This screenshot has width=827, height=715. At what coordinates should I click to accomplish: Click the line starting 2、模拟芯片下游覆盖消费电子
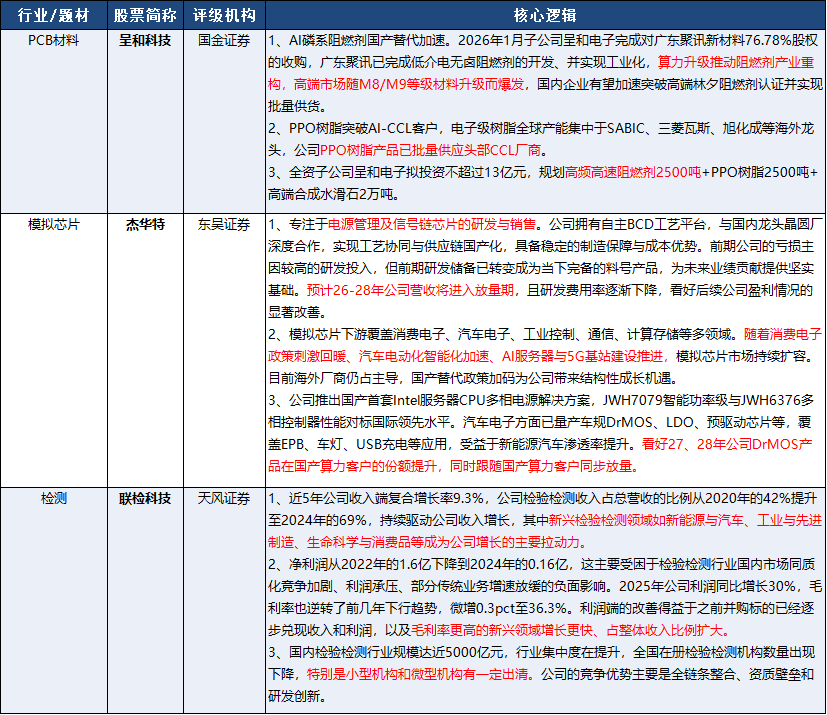coord(545,334)
